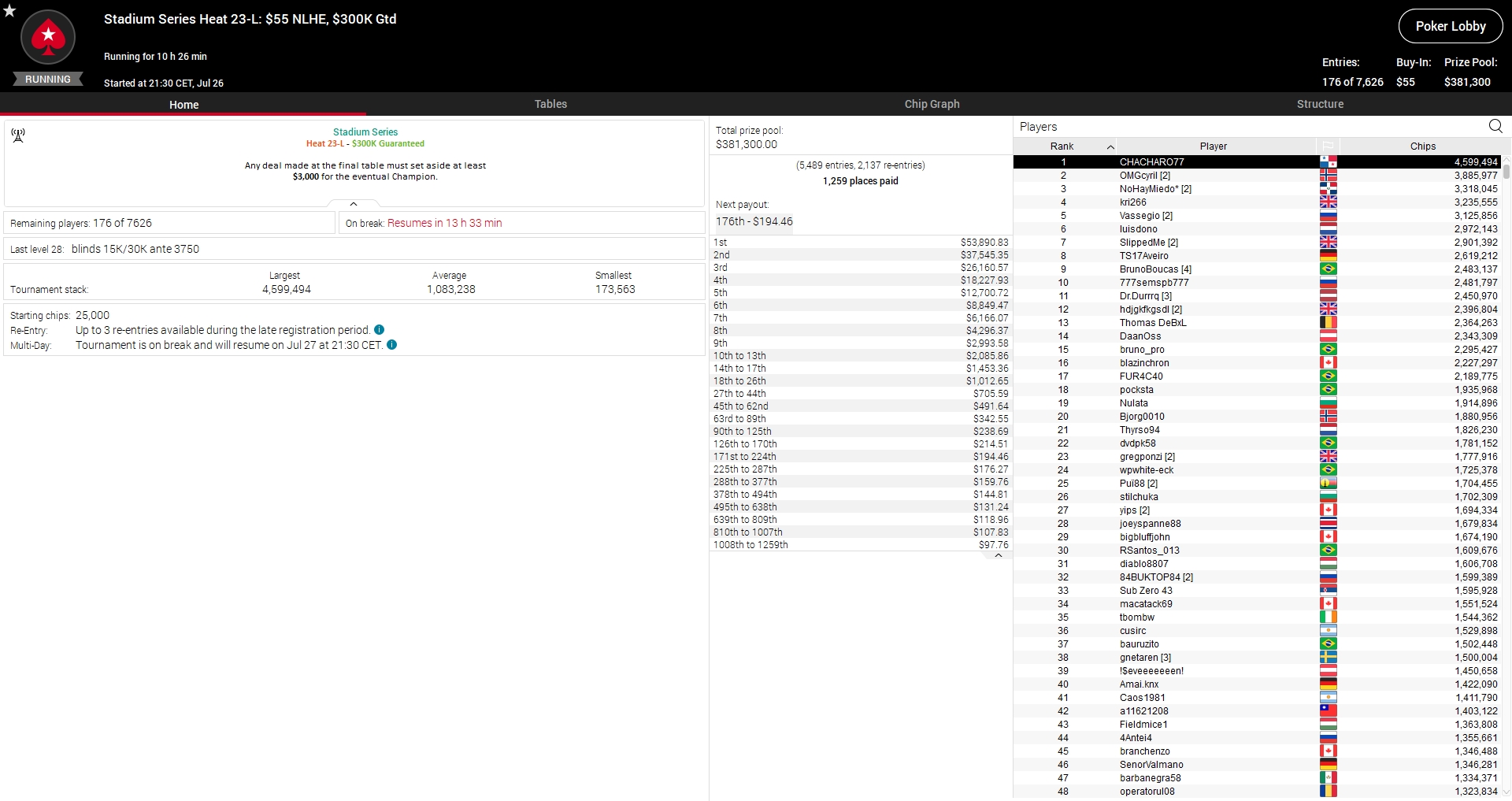Click the flag beside Bjorg0010
This screenshot has height=801, width=1512.
coord(1329,417)
